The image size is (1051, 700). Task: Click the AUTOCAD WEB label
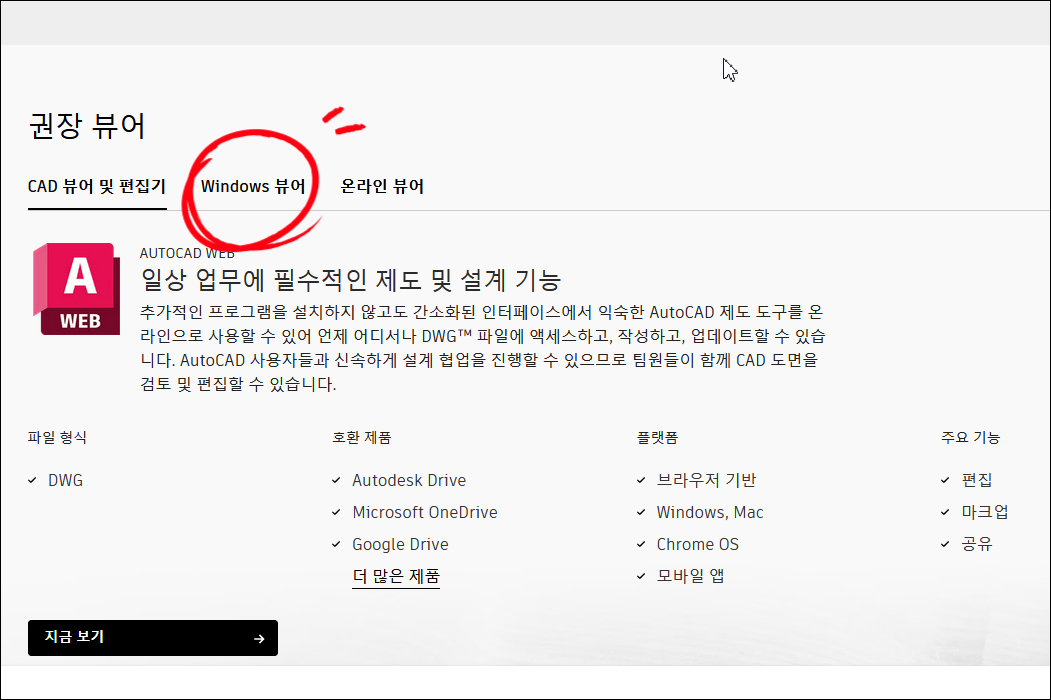pos(187,253)
